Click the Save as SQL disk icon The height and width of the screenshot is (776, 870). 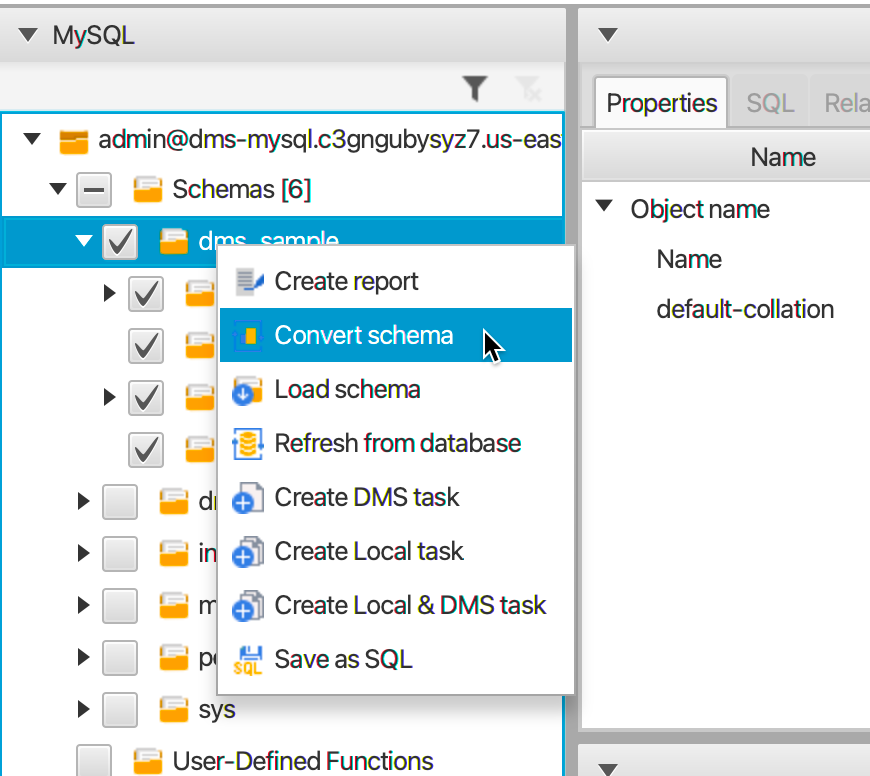pos(247,660)
